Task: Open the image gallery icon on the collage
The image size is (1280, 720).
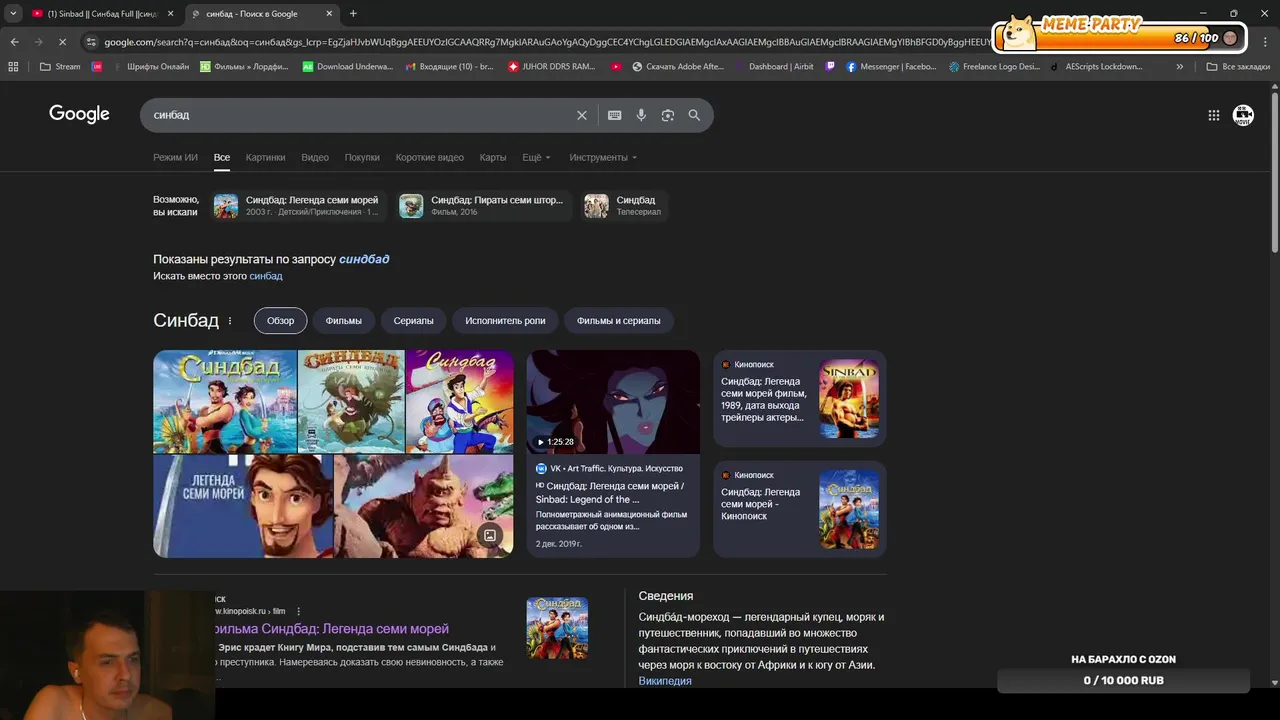Action: pyautogui.click(x=490, y=535)
